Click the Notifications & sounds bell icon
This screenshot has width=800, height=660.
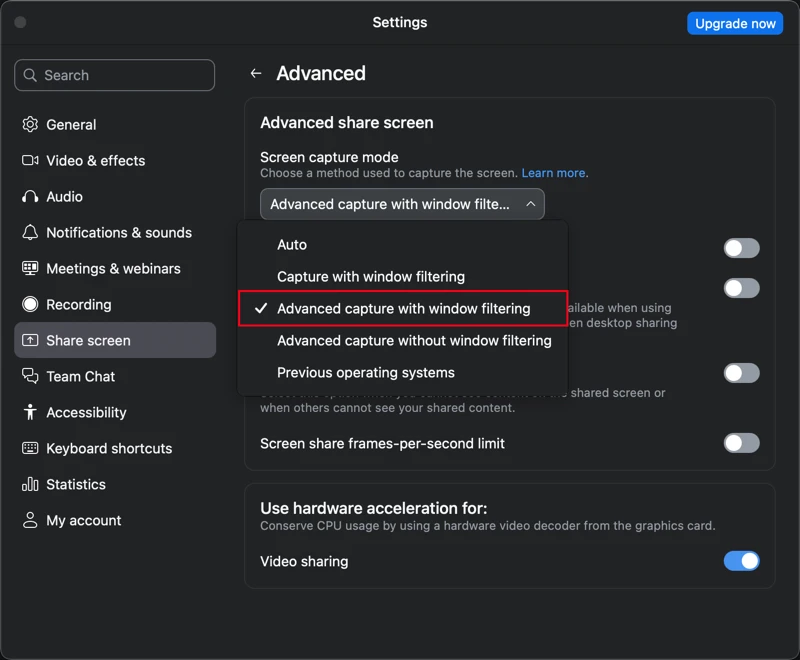(x=30, y=233)
